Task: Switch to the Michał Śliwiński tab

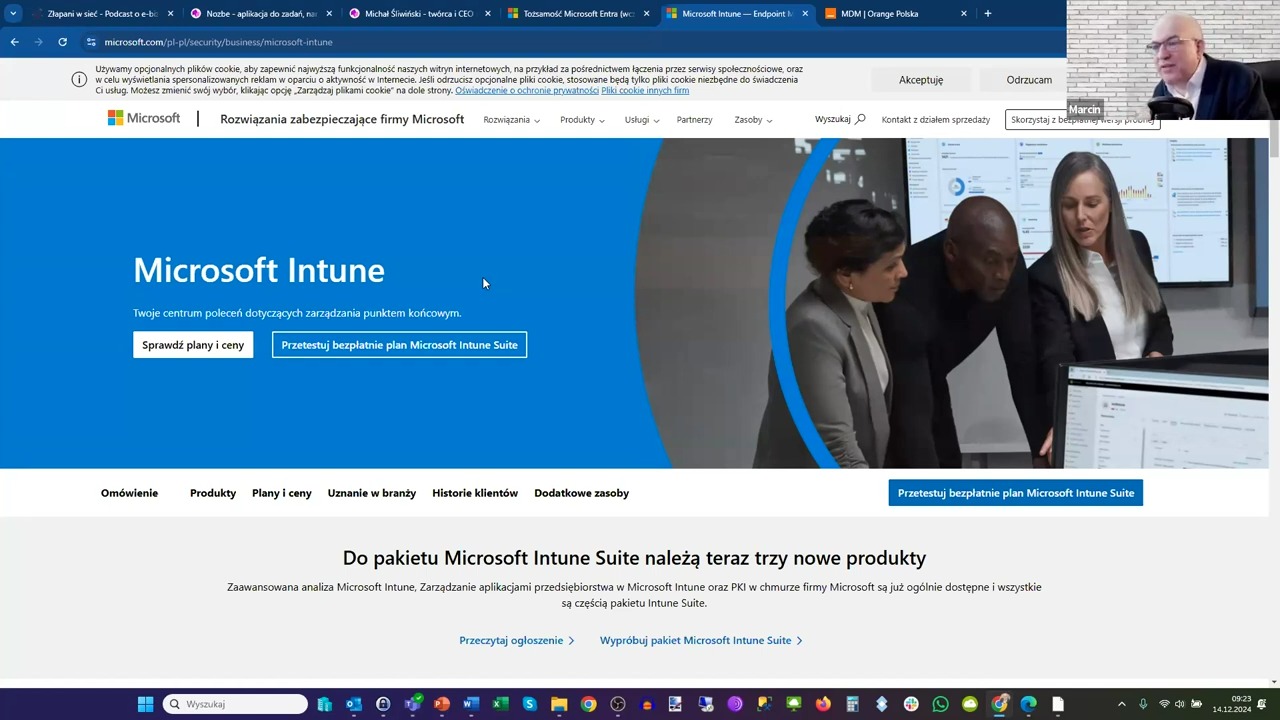Action: (418, 14)
